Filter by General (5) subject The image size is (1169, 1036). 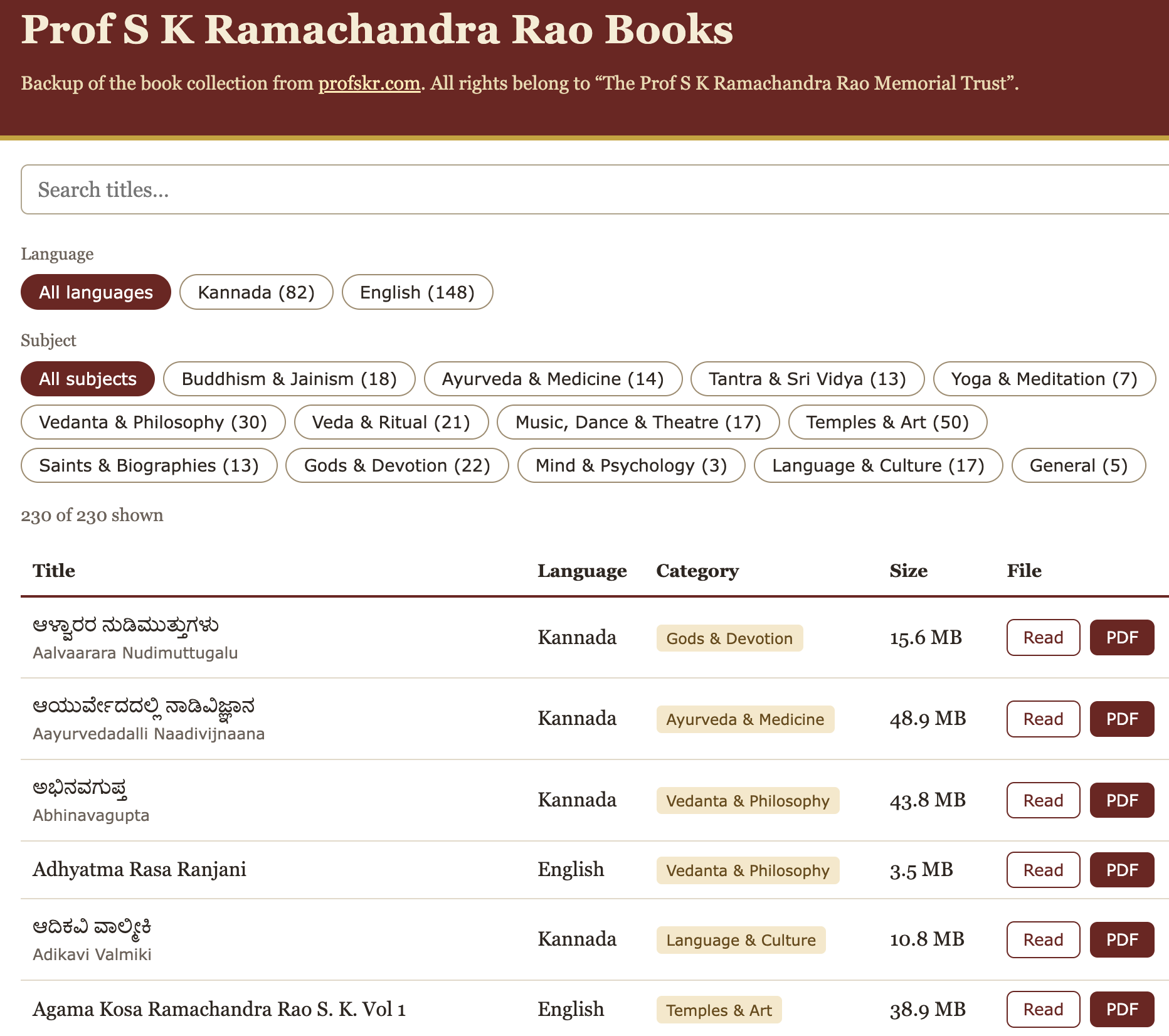(x=1079, y=465)
